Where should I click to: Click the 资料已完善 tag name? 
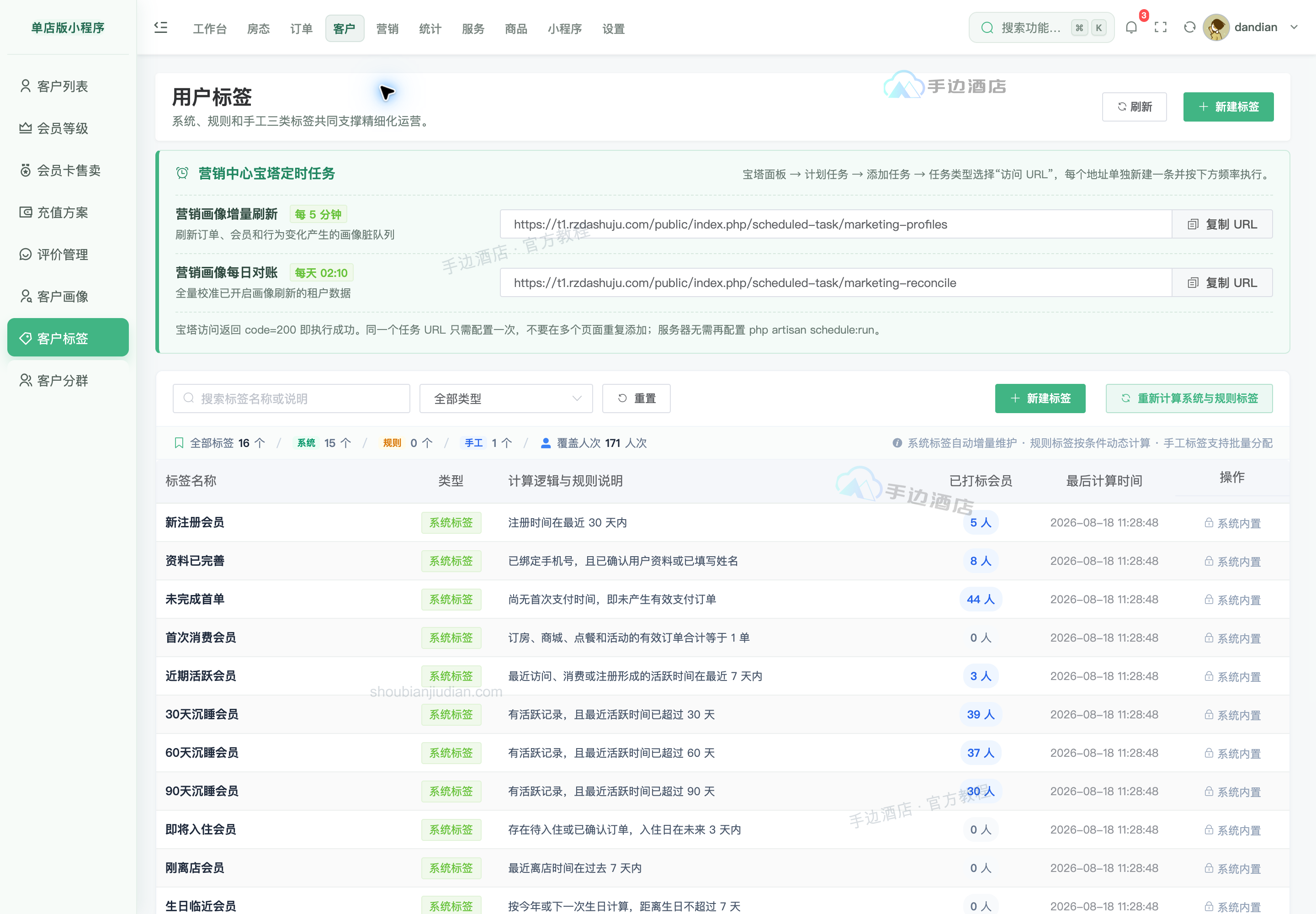(195, 561)
